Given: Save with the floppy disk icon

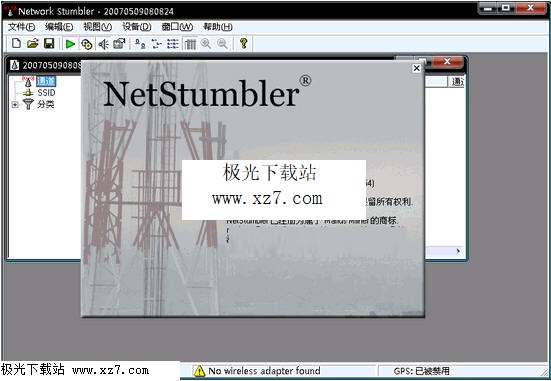Looking at the screenshot, I should click(x=49, y=44).
